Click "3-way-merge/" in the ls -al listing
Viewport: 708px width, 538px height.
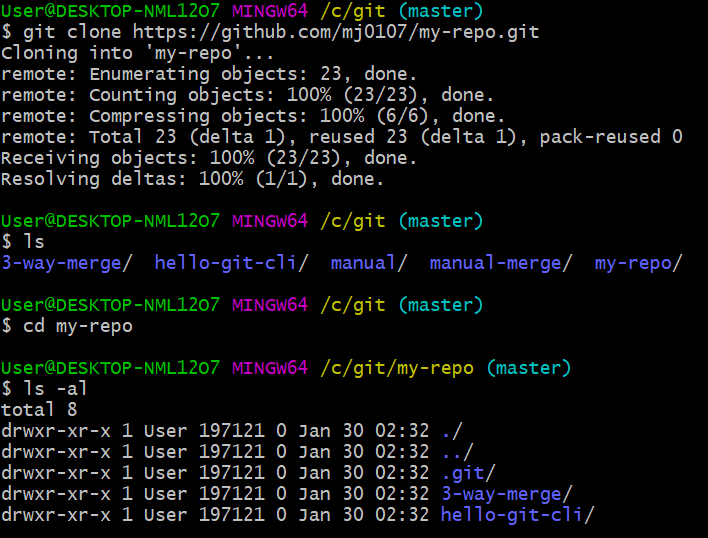(507, 494)
